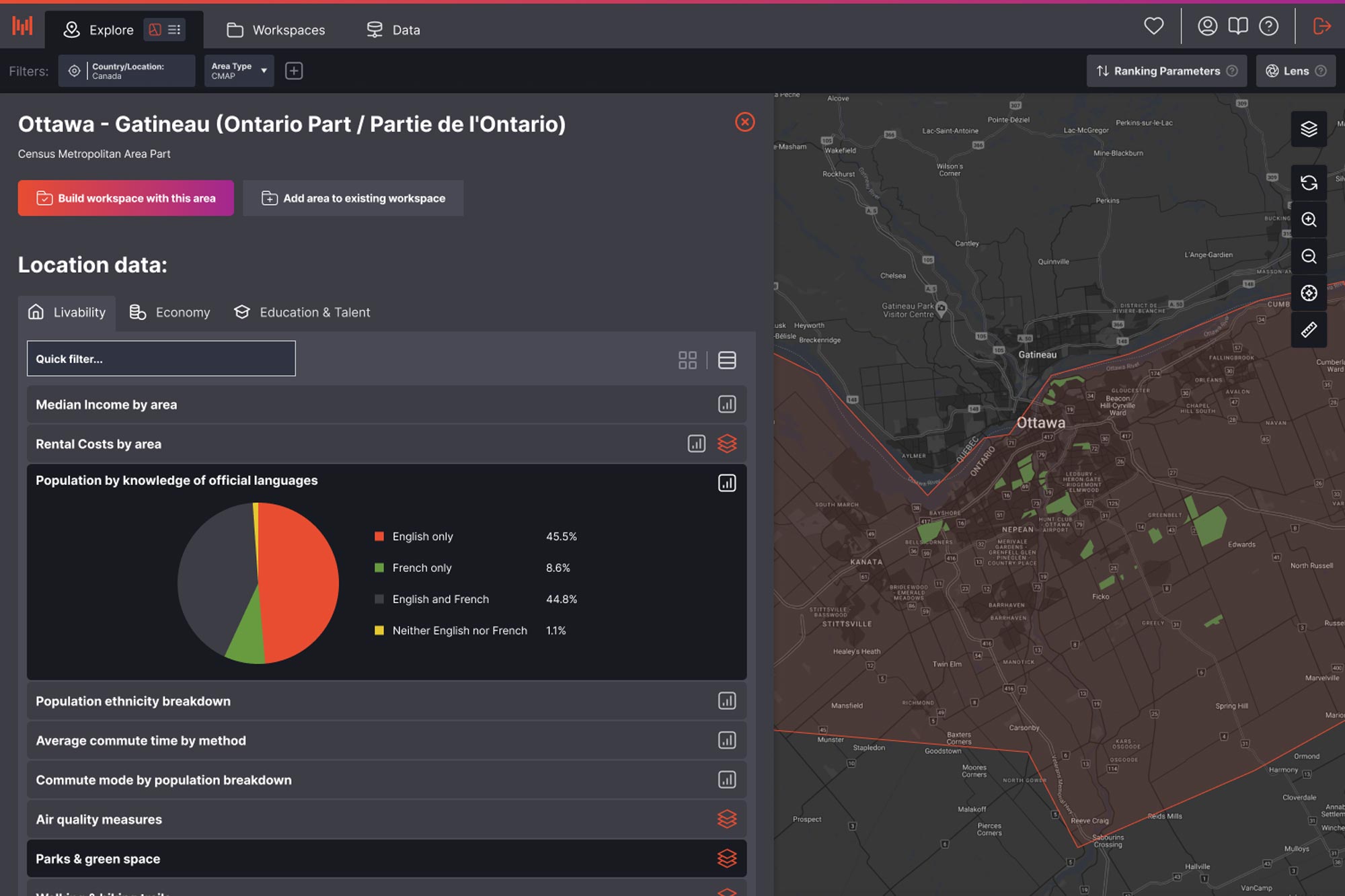Toggle map view in Explore switcher
The height and width of the screenshot is (896, 1345).
tap(155, 30)
